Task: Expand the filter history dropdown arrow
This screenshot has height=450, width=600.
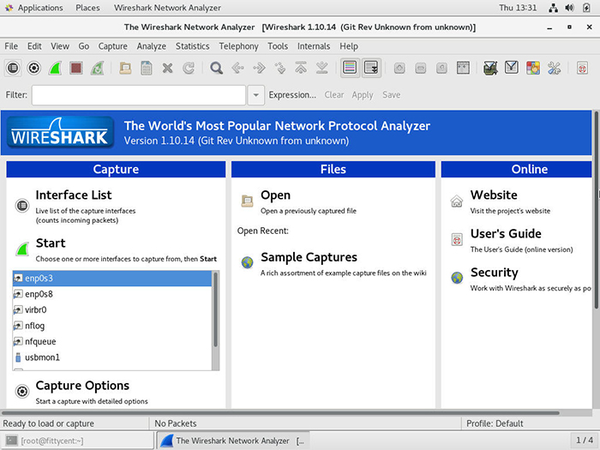Action: (x=256, y=95)
